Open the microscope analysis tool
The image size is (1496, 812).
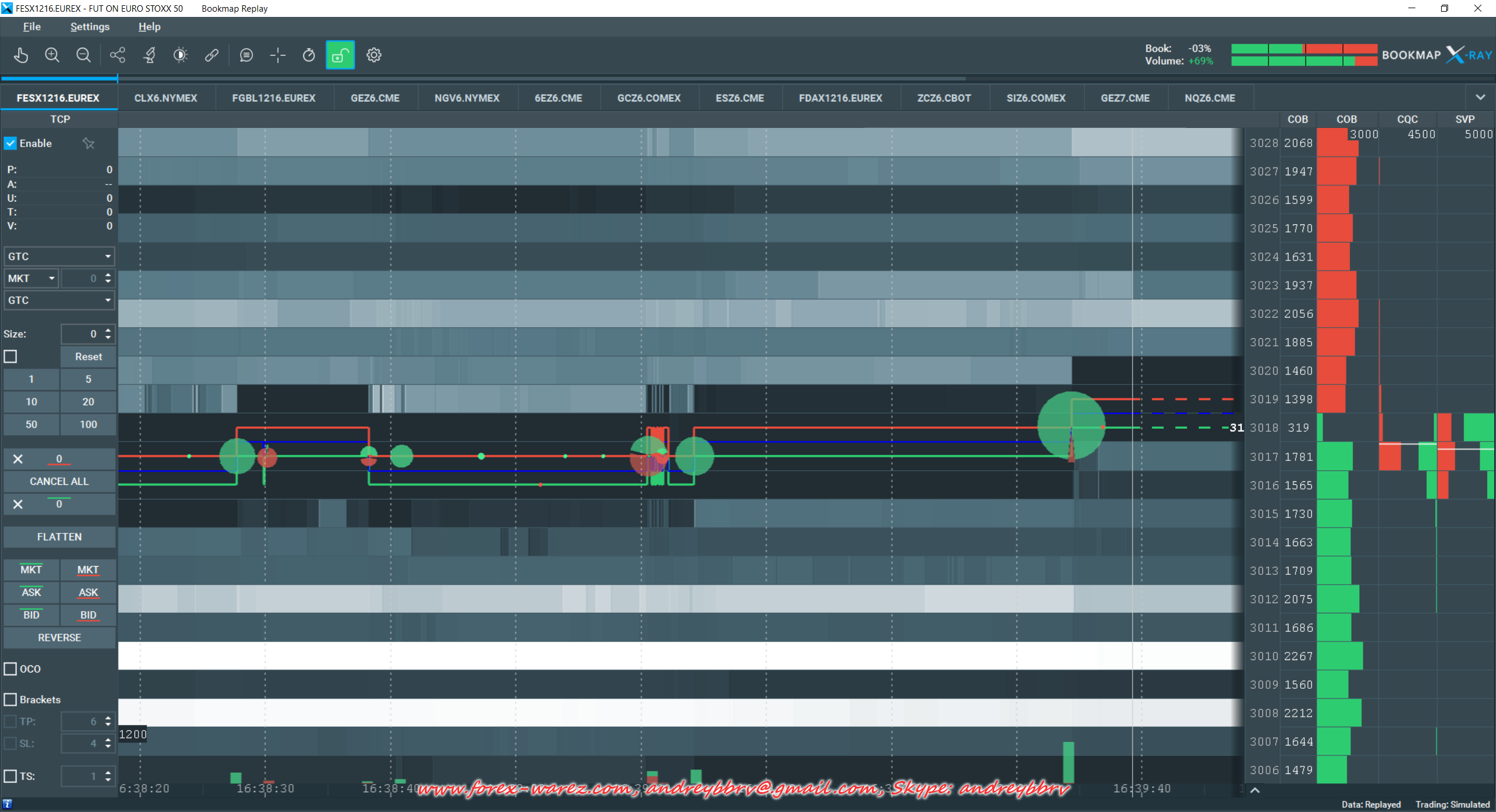150,55
